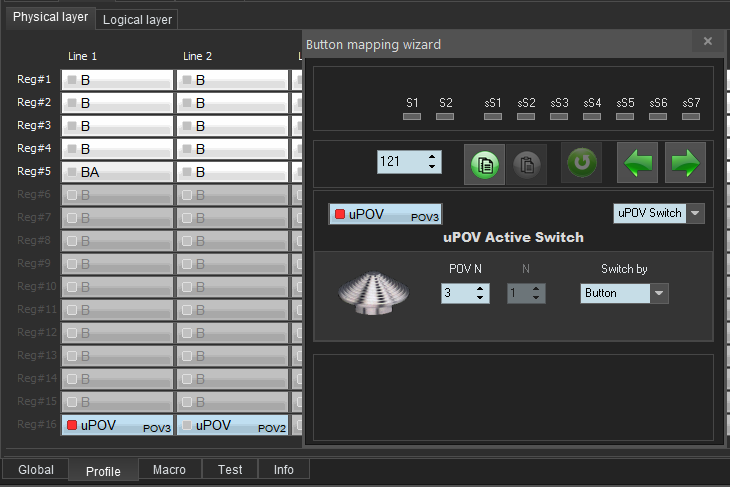730x487 pixels.
Task: Select the uPOV POV3 button in wizard
Action: tap(385, 214)
